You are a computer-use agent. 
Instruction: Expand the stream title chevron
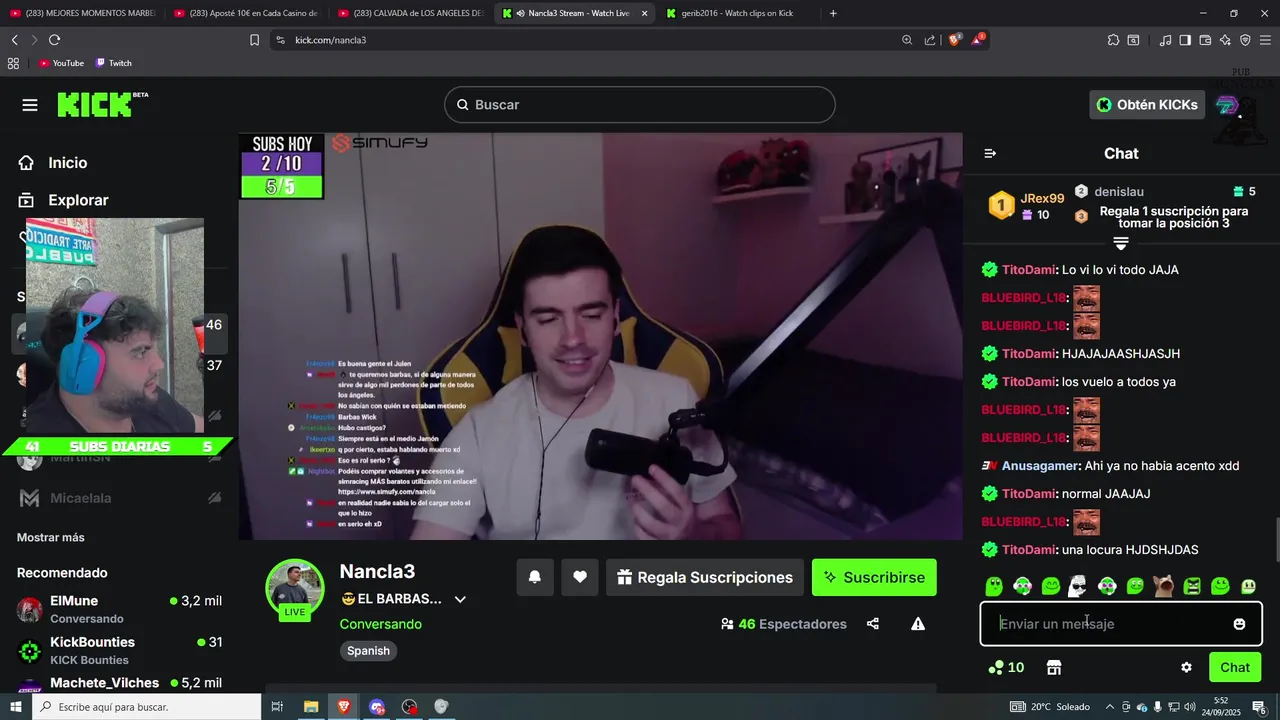tap(460, 599)
